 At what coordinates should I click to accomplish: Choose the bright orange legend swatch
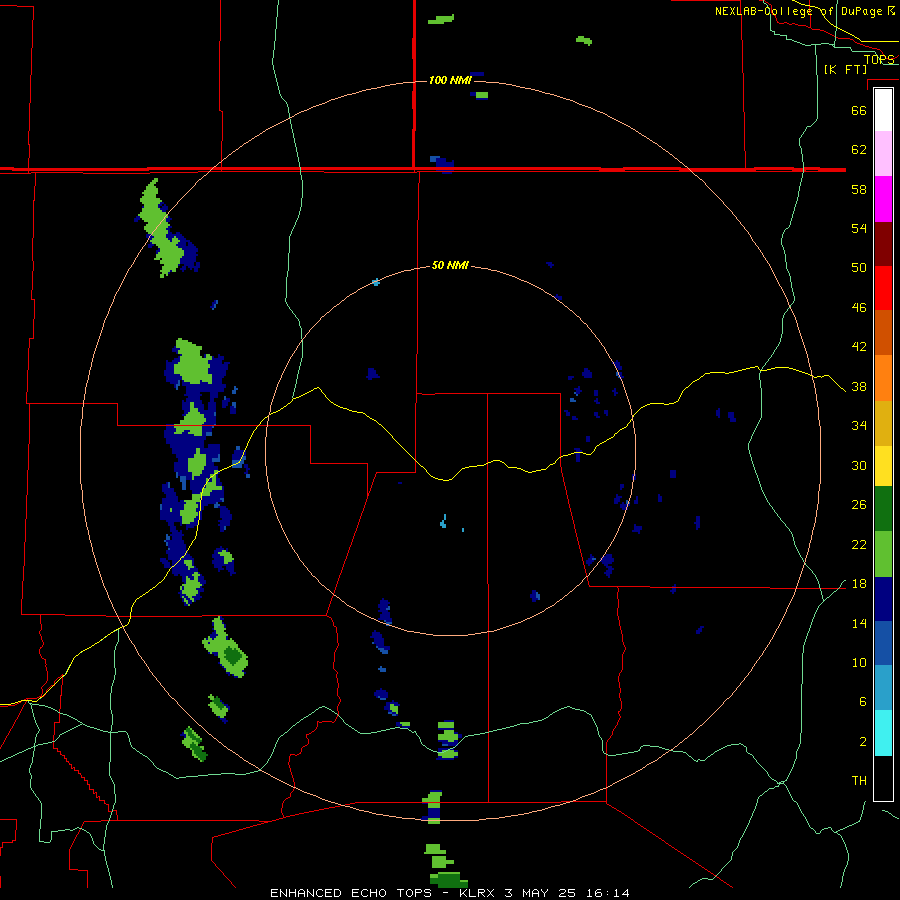tap(883, 378)
